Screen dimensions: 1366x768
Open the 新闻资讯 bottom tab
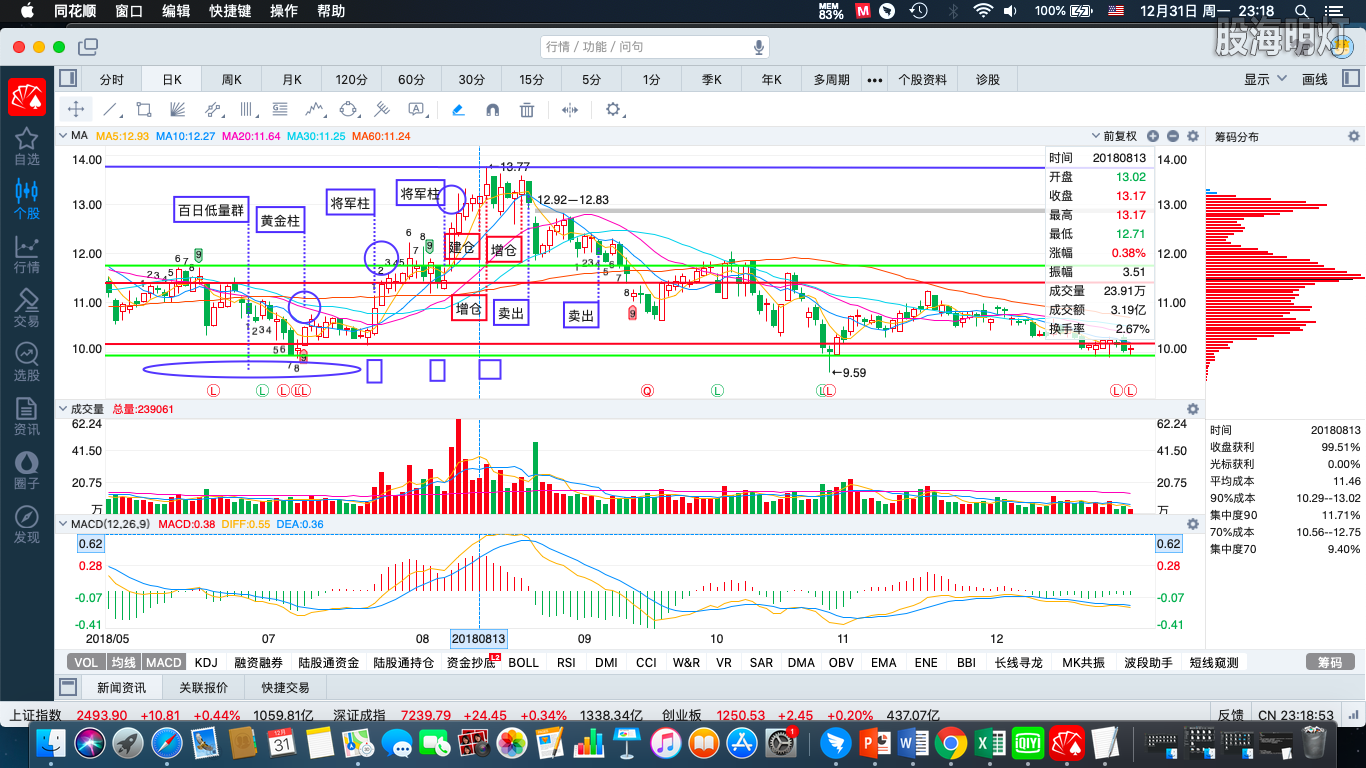coord(121,688)
